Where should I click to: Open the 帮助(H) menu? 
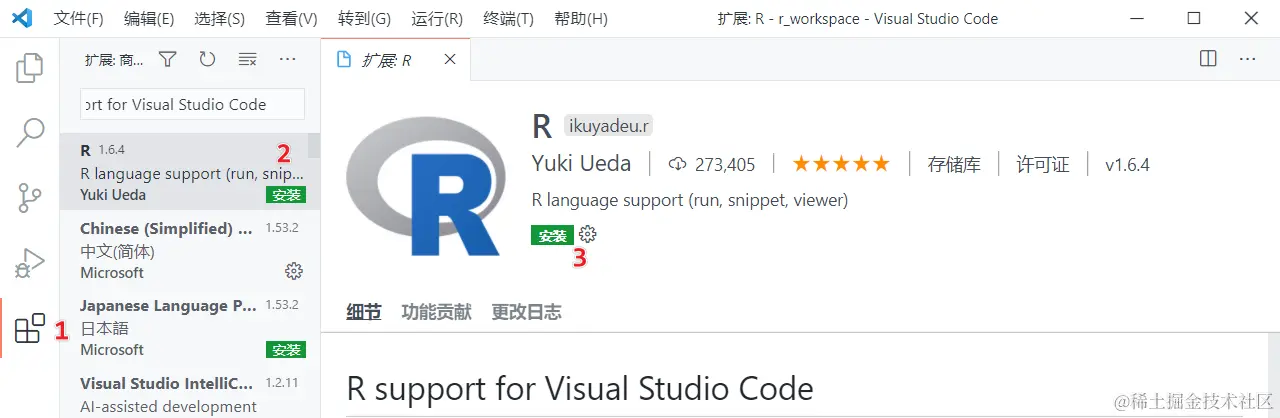[580, 19]
